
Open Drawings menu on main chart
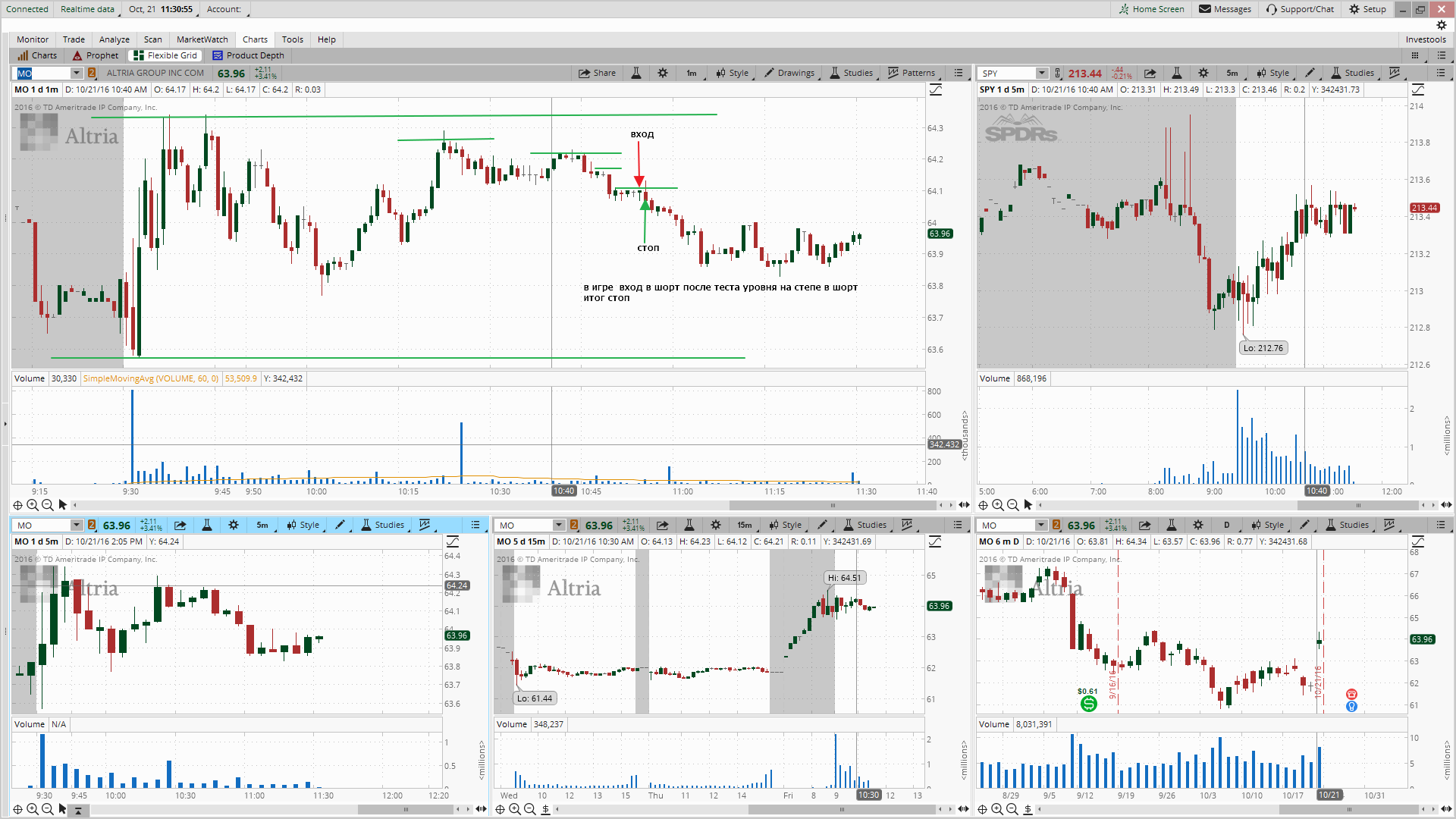click(789, 73)
